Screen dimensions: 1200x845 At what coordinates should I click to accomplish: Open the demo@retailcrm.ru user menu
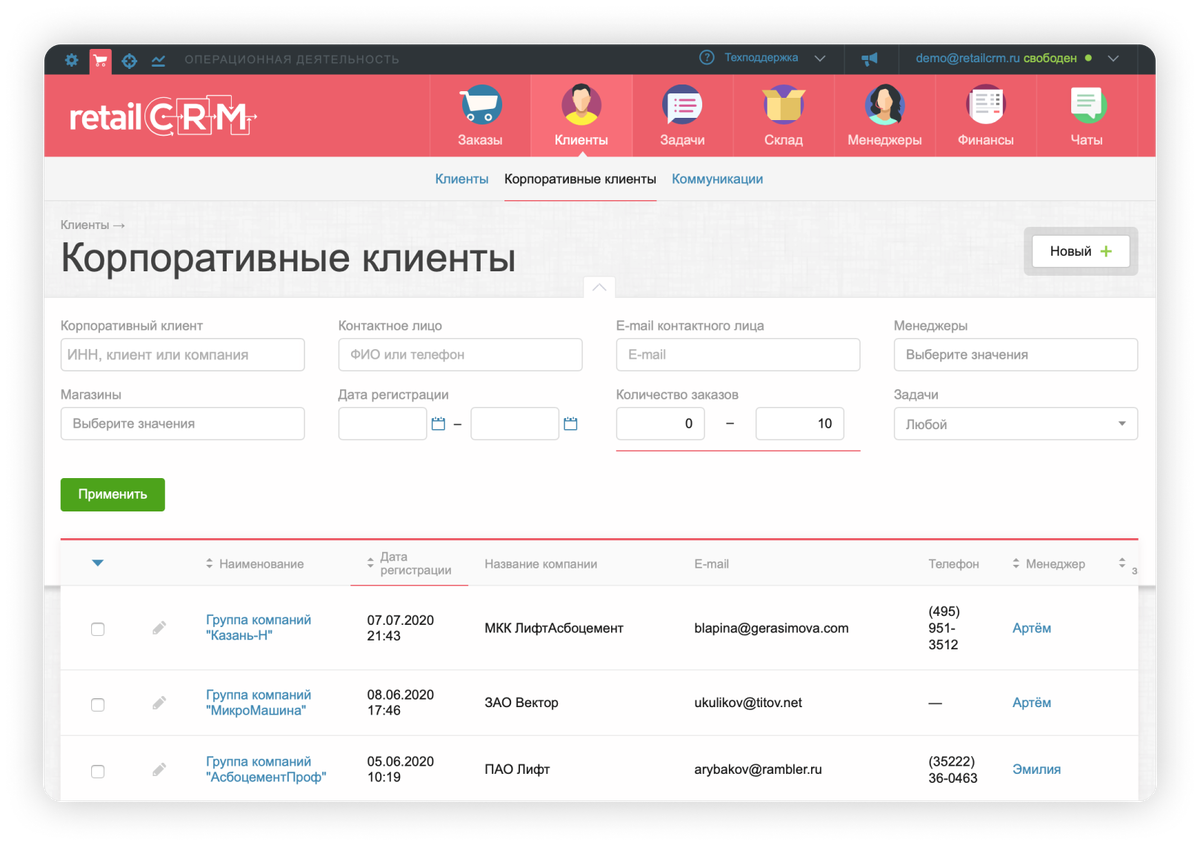1016,58
